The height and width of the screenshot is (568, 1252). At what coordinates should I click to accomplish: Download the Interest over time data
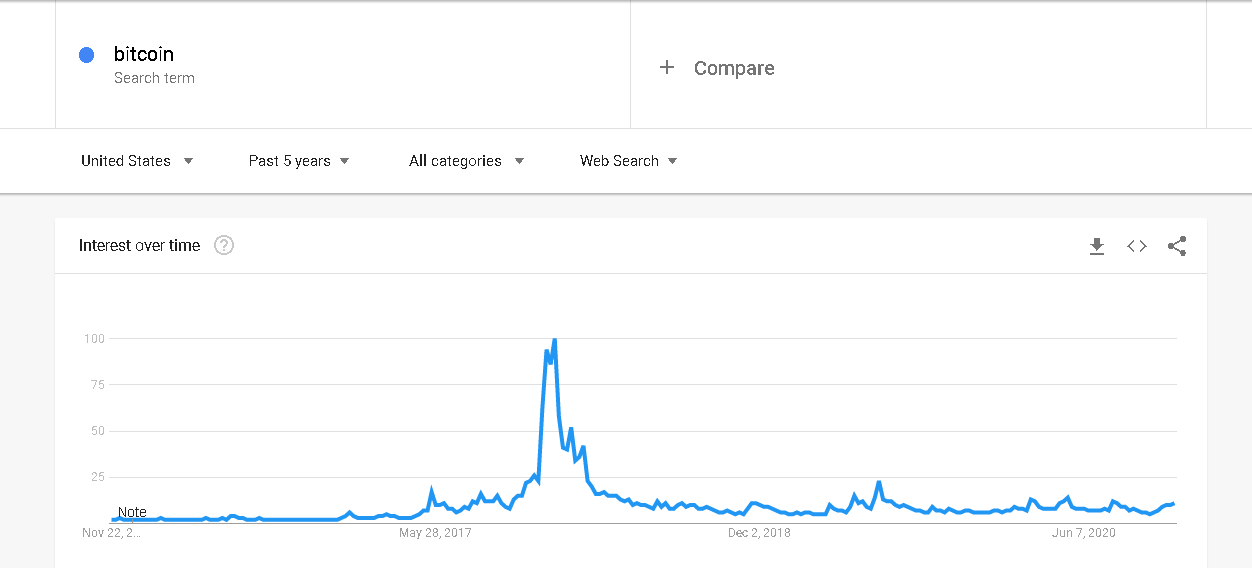[1097, 246]
